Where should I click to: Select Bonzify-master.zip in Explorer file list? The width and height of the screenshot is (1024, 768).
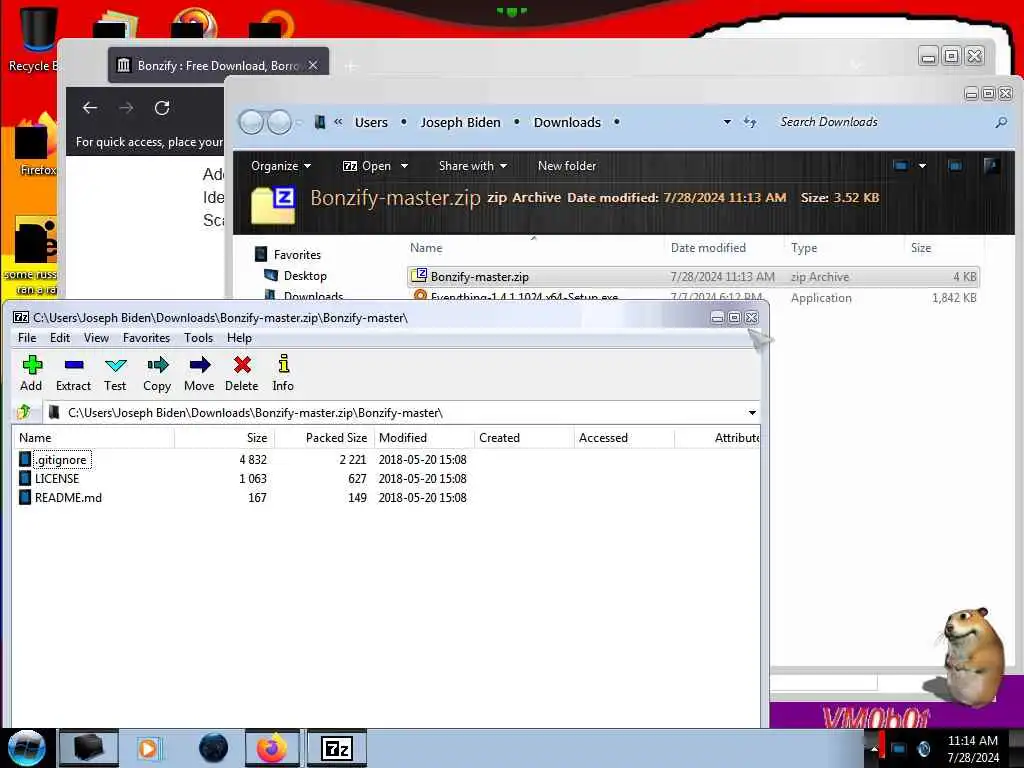pyautogui.click(x=693, y=277)
